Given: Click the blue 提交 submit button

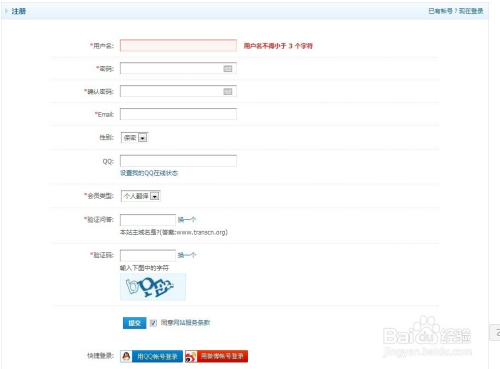Looking at the screenshot, I should 135,323.
